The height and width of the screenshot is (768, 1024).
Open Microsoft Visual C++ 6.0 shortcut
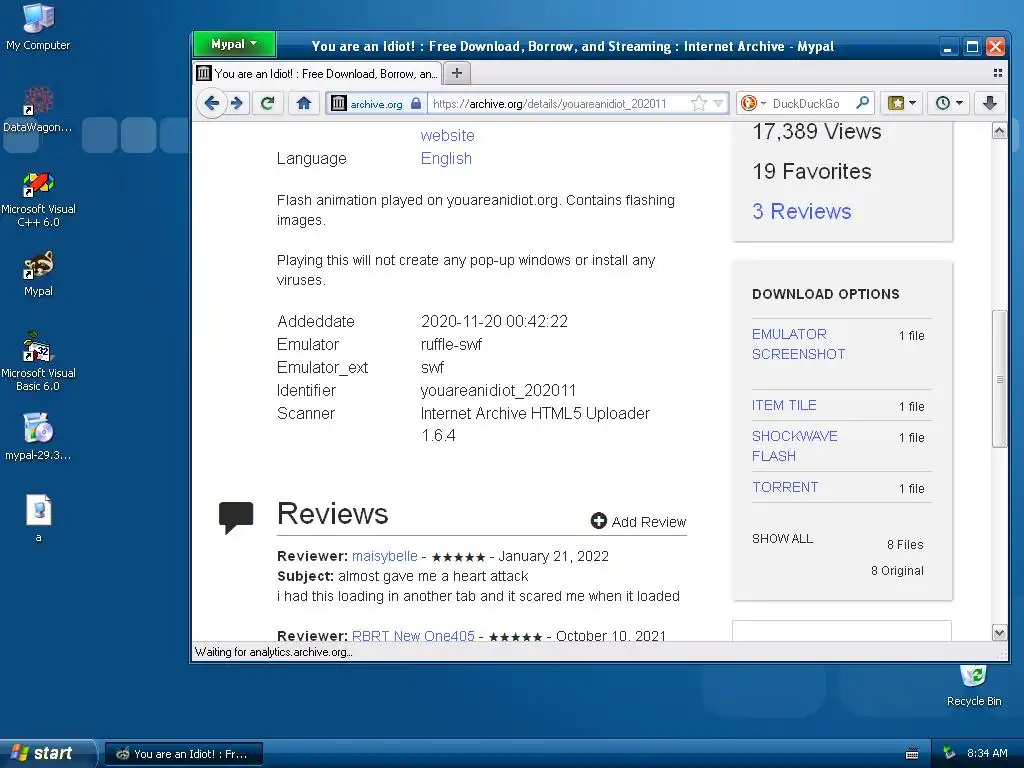pos(38,199)
